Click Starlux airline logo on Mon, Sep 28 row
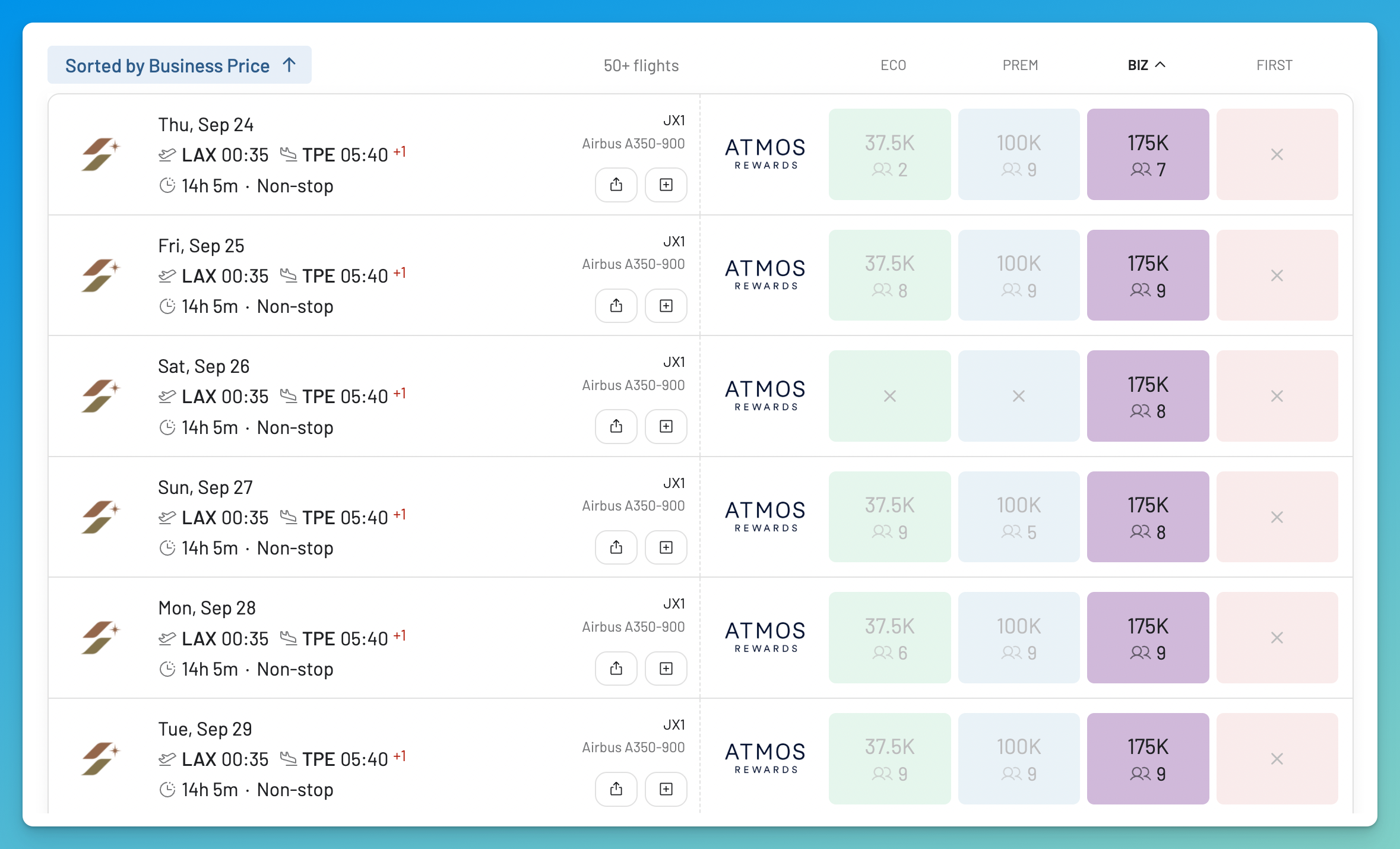This screenshot has width=1400, height=849. point(100,638)
